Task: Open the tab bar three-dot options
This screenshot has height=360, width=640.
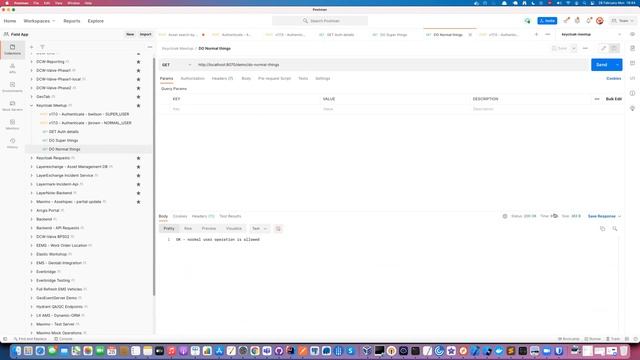Action: 548,35
